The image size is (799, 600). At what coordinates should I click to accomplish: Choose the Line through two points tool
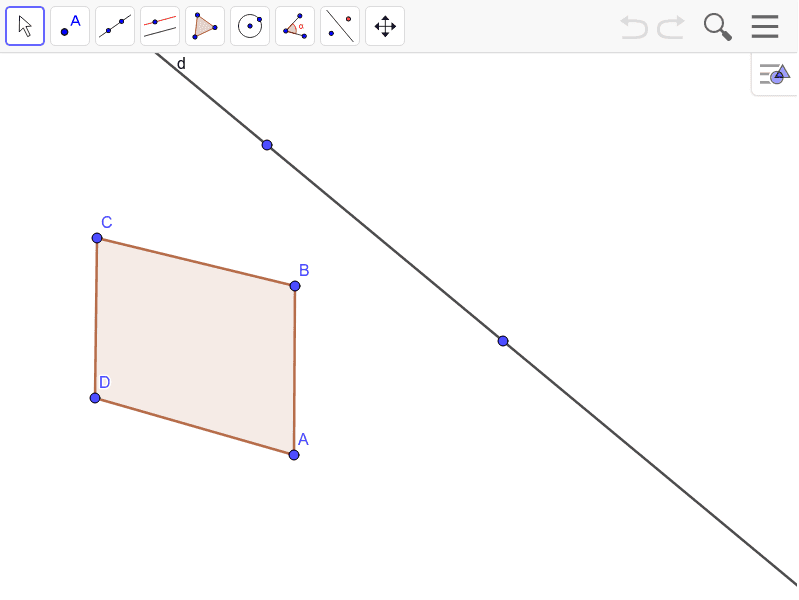click(115, 26)
